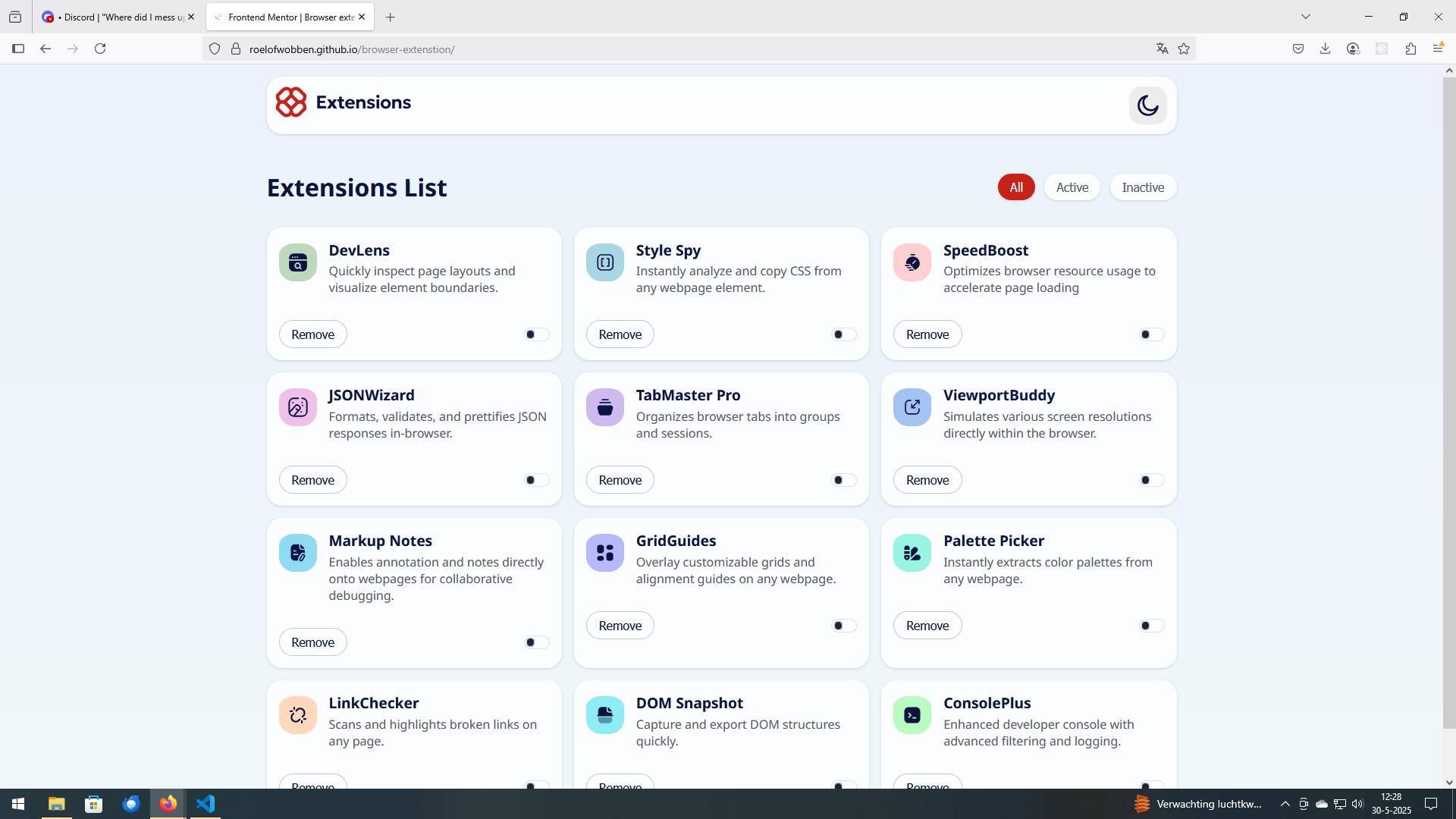
Task: Remove the Palette Picker extension
Action: click(927, 626)
